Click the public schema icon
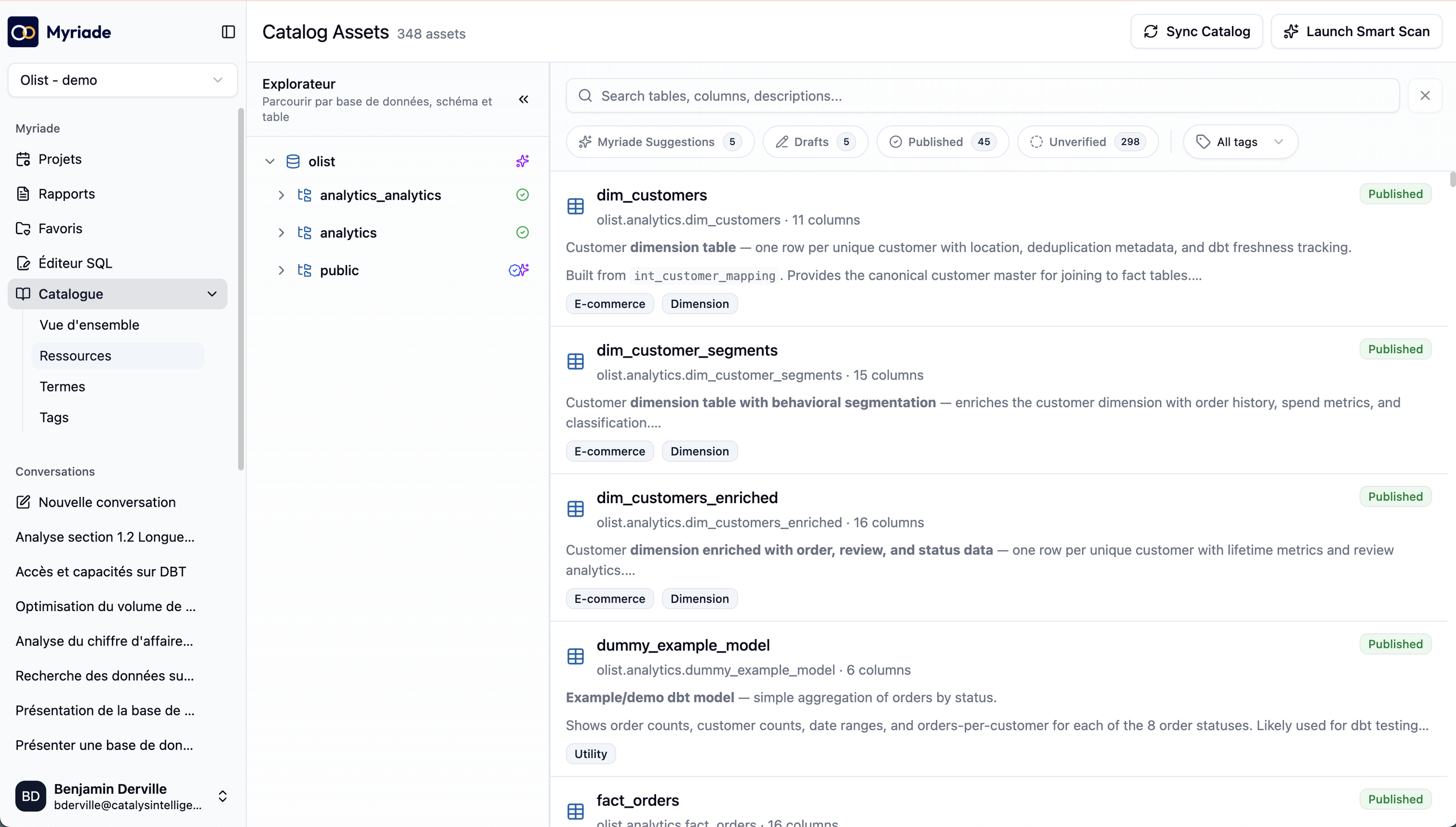The height and width of the screenshot is (827, 1456). (x=305, y=270)
